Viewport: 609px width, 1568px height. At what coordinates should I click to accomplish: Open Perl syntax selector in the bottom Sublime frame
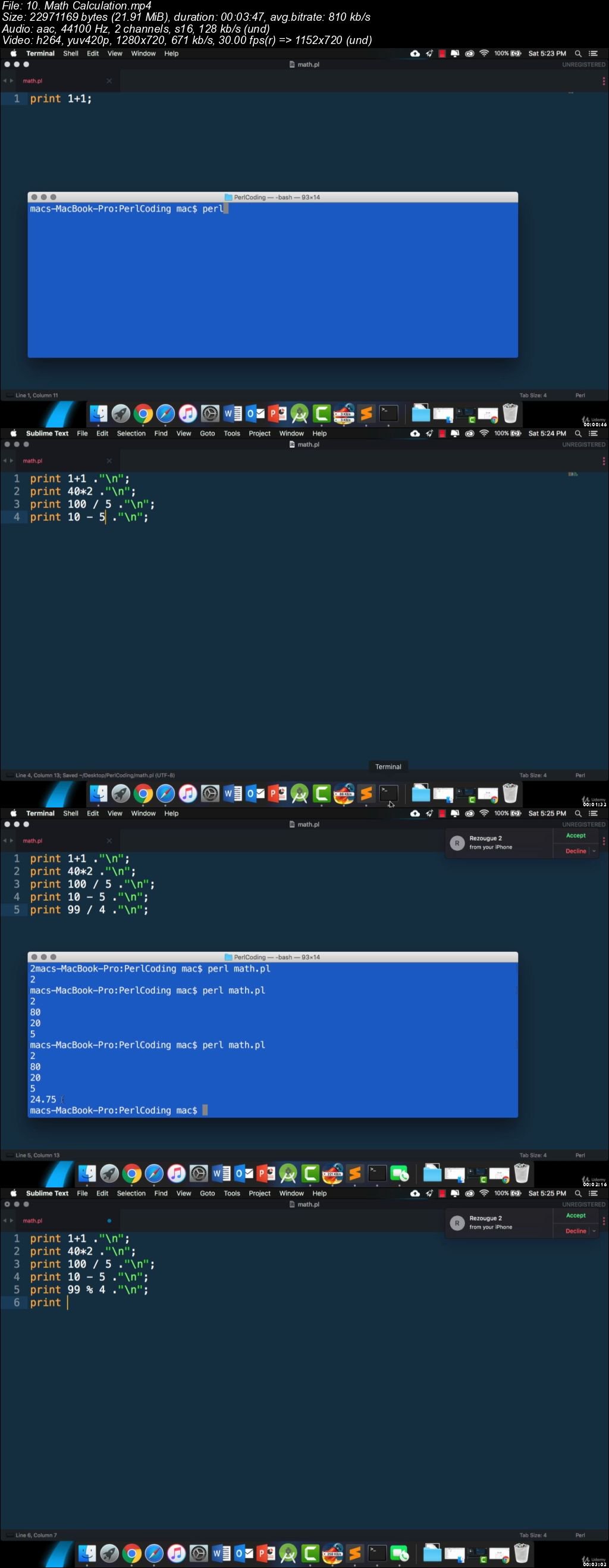click(x=580, y=1535)
